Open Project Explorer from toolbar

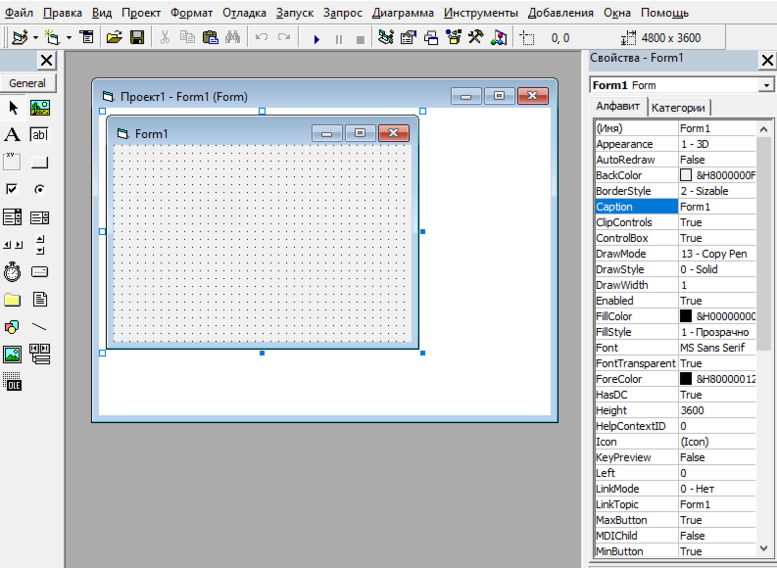(x=386, y=37)
